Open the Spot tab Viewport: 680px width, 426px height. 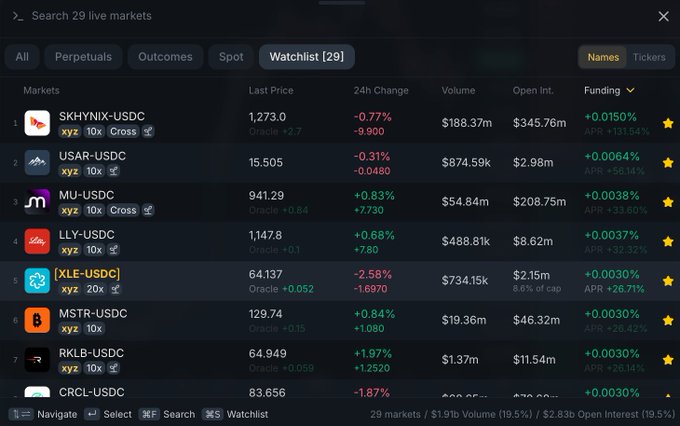[231, 57]
